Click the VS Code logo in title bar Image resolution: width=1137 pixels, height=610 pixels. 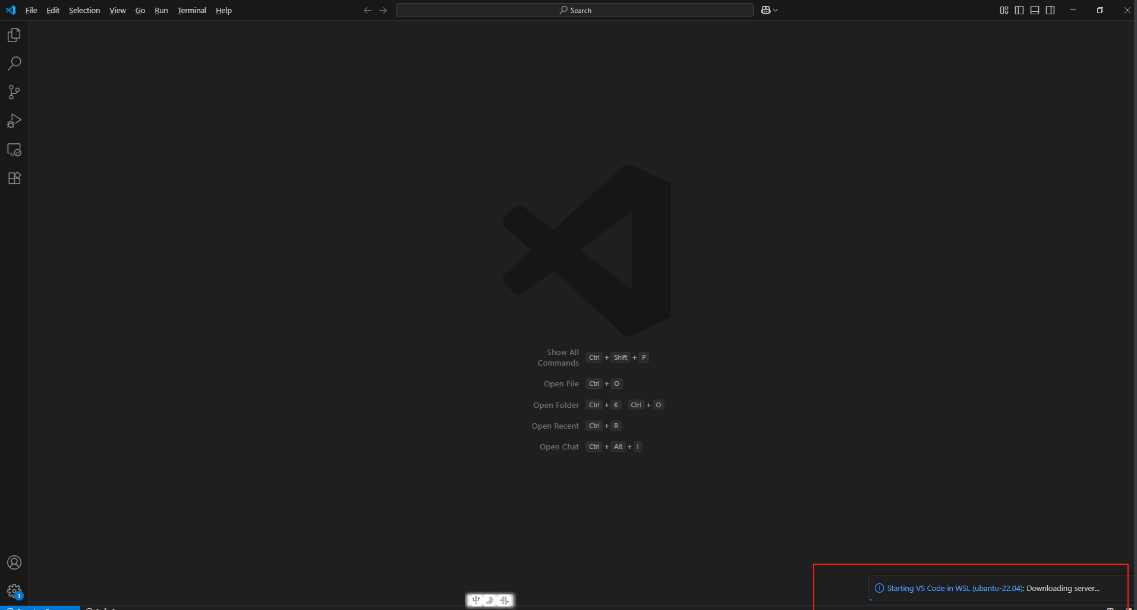point(10,10)
